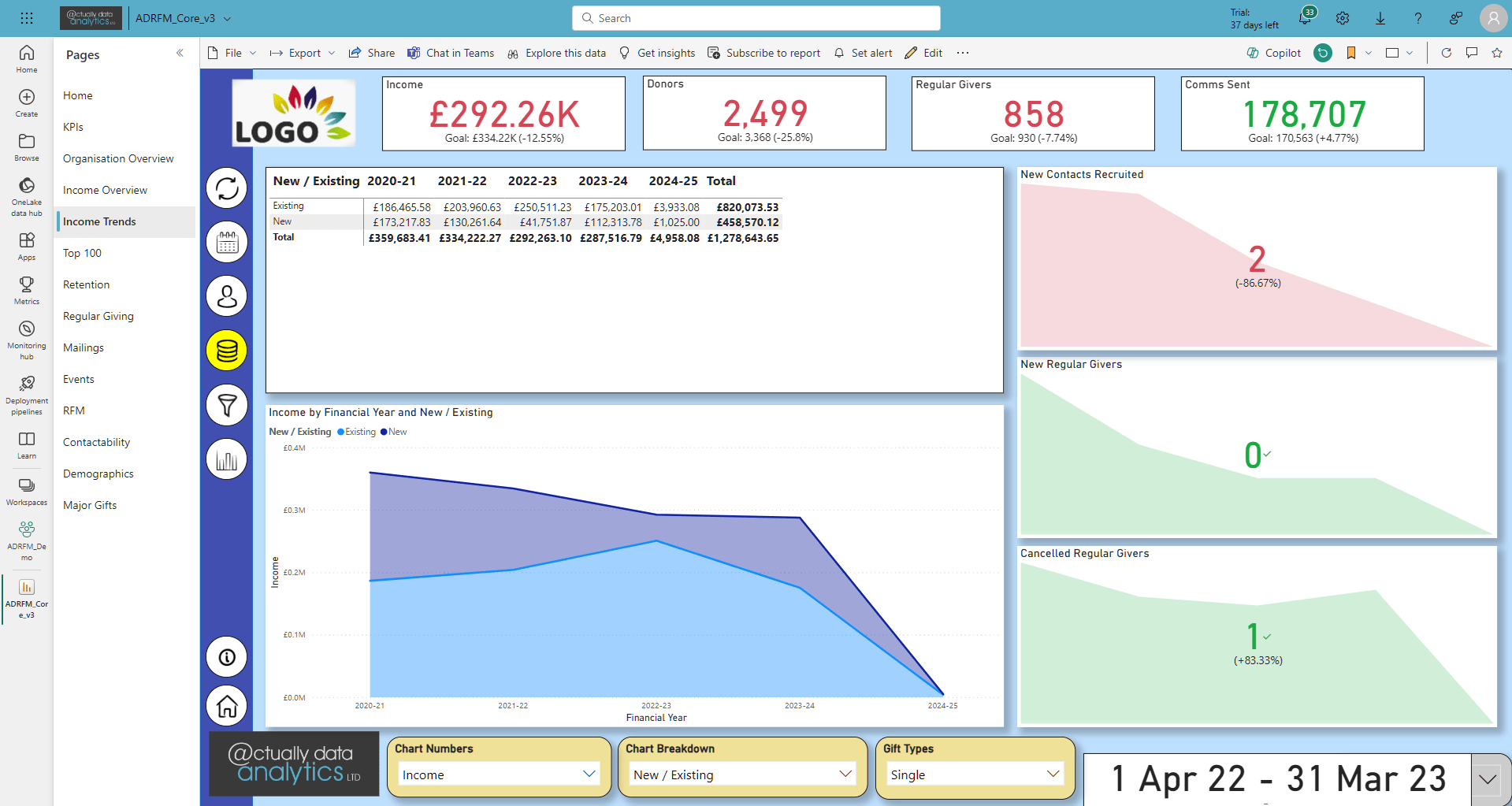Click the Subscribe to report button
The image size is (1512, 806).
click(763, 53)
